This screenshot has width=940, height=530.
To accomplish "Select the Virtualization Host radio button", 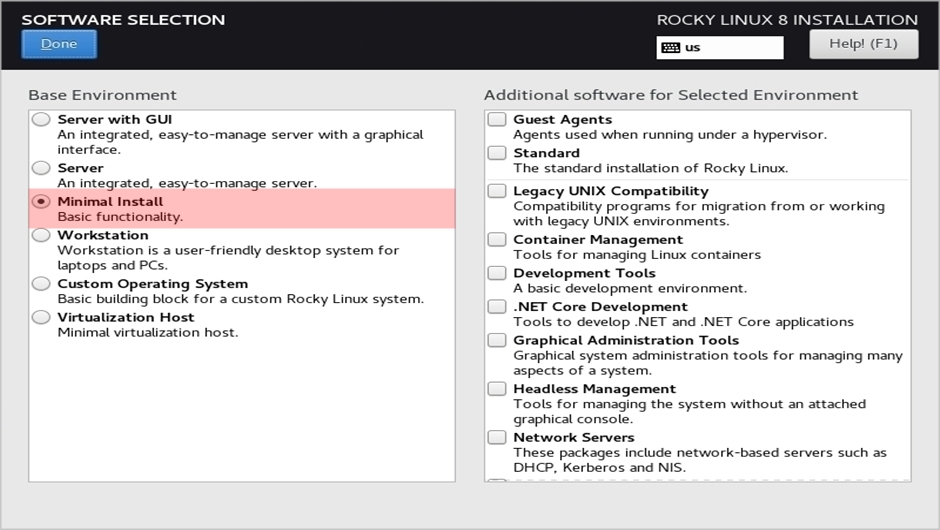I will click(41, 317).
